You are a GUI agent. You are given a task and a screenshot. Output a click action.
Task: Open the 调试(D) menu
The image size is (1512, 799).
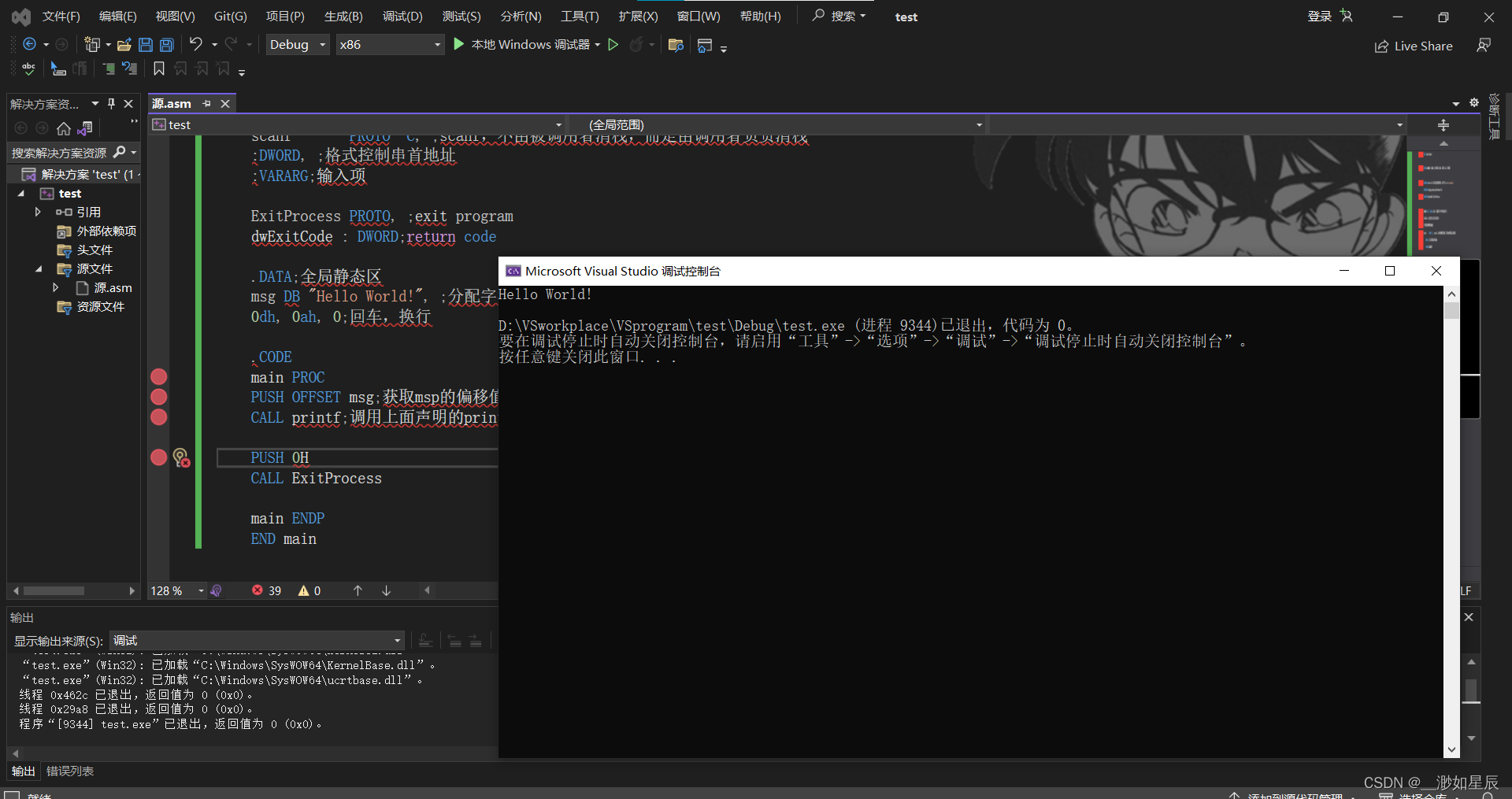[x=402, y=16]
